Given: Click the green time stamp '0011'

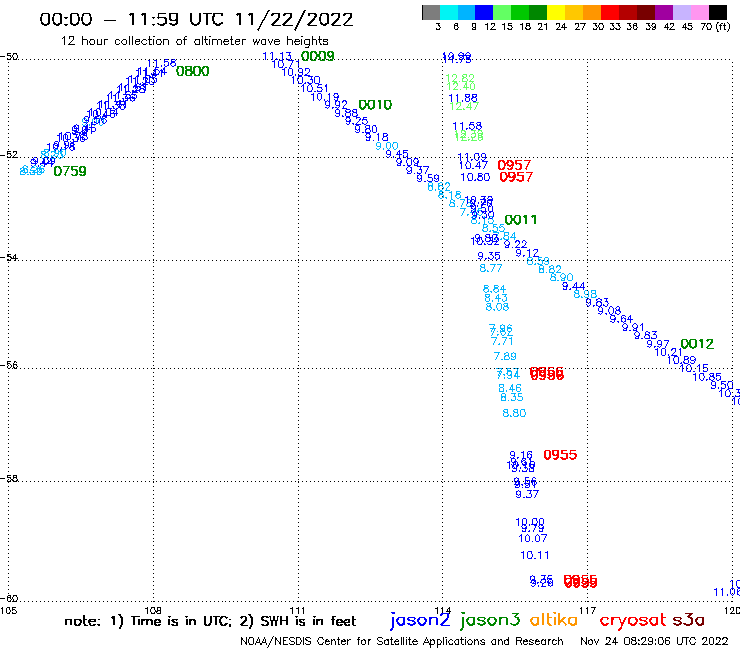Looking at the screenshot, I should pyautogui.click(x=521, y=220).
